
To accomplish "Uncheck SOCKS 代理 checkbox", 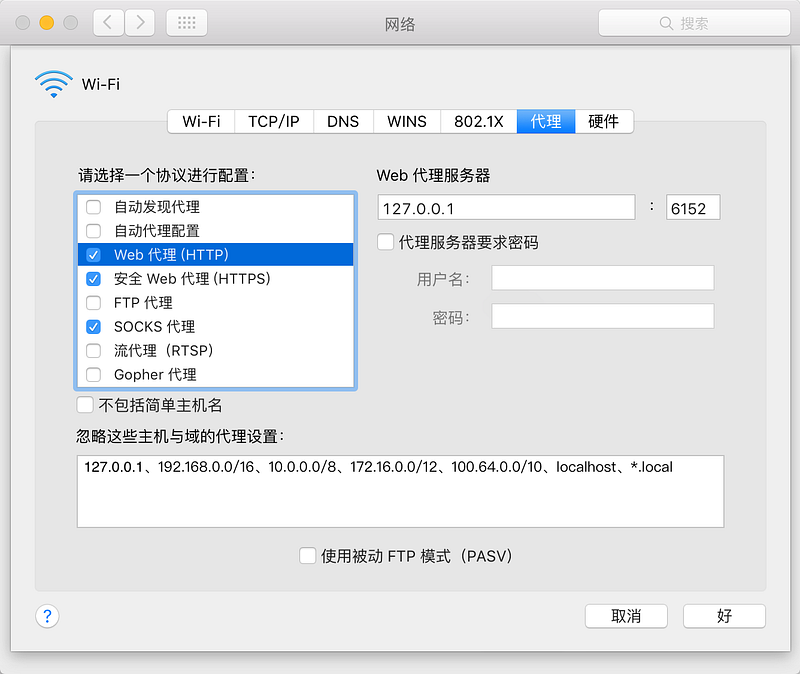I will (93, 327).
